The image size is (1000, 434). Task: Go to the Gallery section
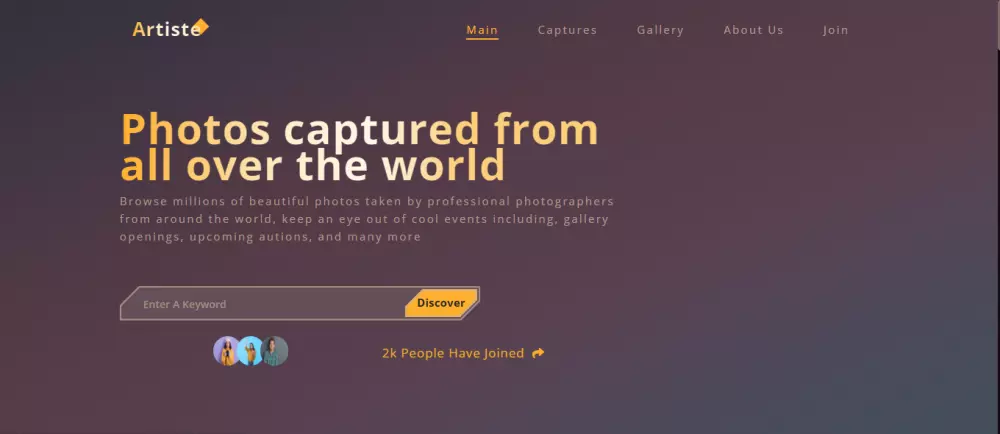point(660,30)
